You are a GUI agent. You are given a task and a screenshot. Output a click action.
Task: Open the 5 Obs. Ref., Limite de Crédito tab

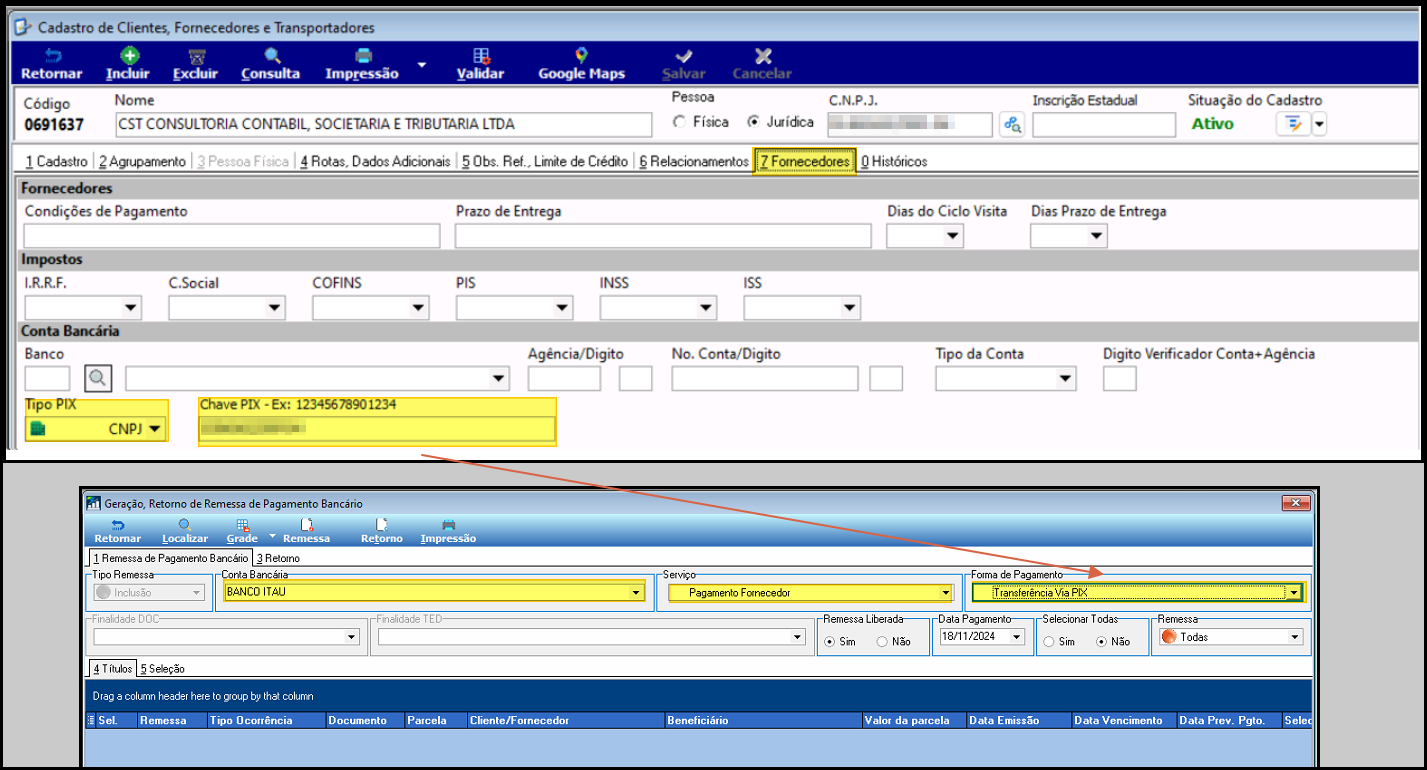pos(545,161)
